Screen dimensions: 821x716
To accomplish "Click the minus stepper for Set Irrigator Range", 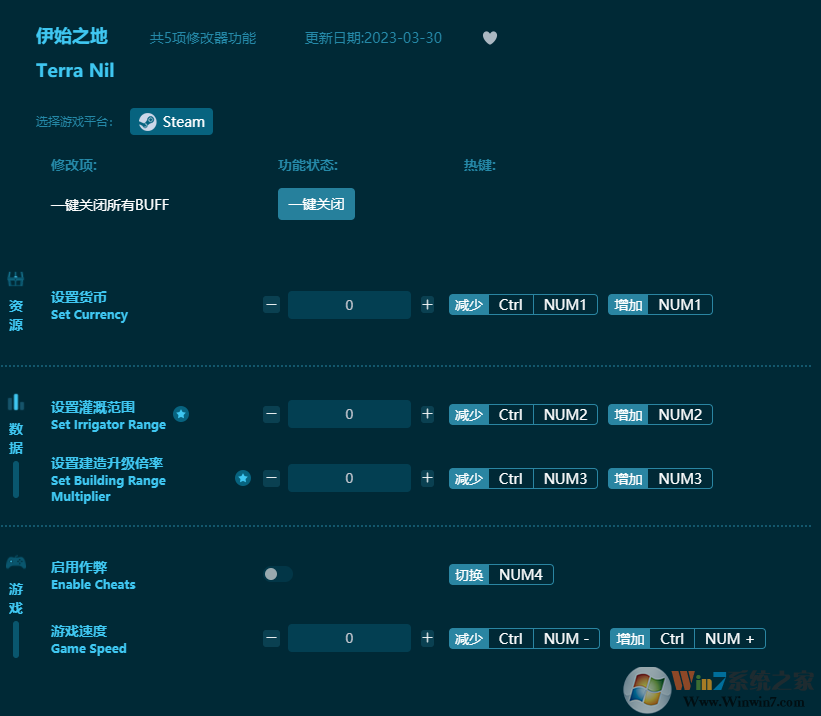I will (x=271, y=414).
